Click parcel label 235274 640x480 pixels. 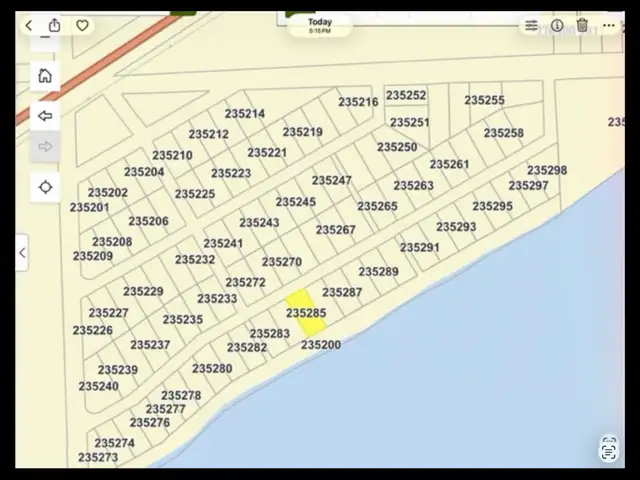tap(115, 443)
